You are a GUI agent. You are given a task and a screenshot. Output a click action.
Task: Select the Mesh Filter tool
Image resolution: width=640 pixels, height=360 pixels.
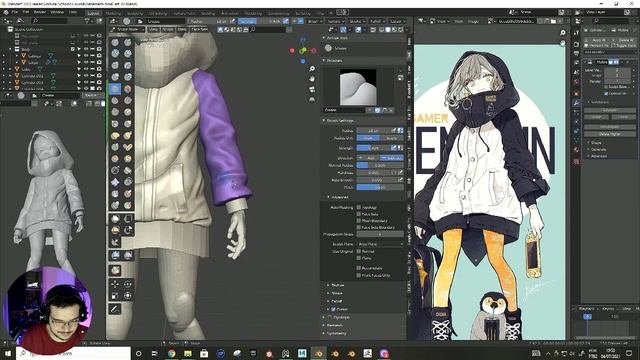[115, 256]
